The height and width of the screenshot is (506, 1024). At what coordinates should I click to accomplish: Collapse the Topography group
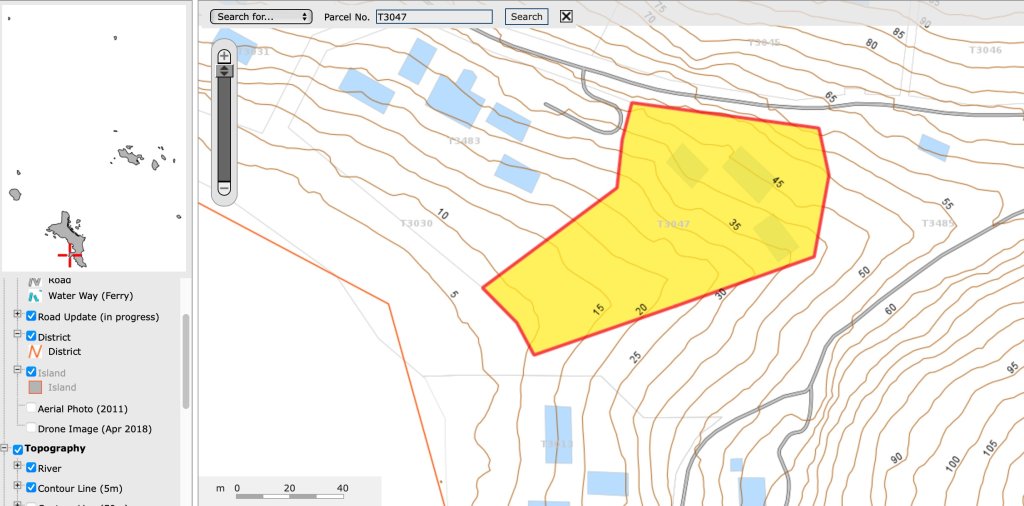(x=4, y=449)
